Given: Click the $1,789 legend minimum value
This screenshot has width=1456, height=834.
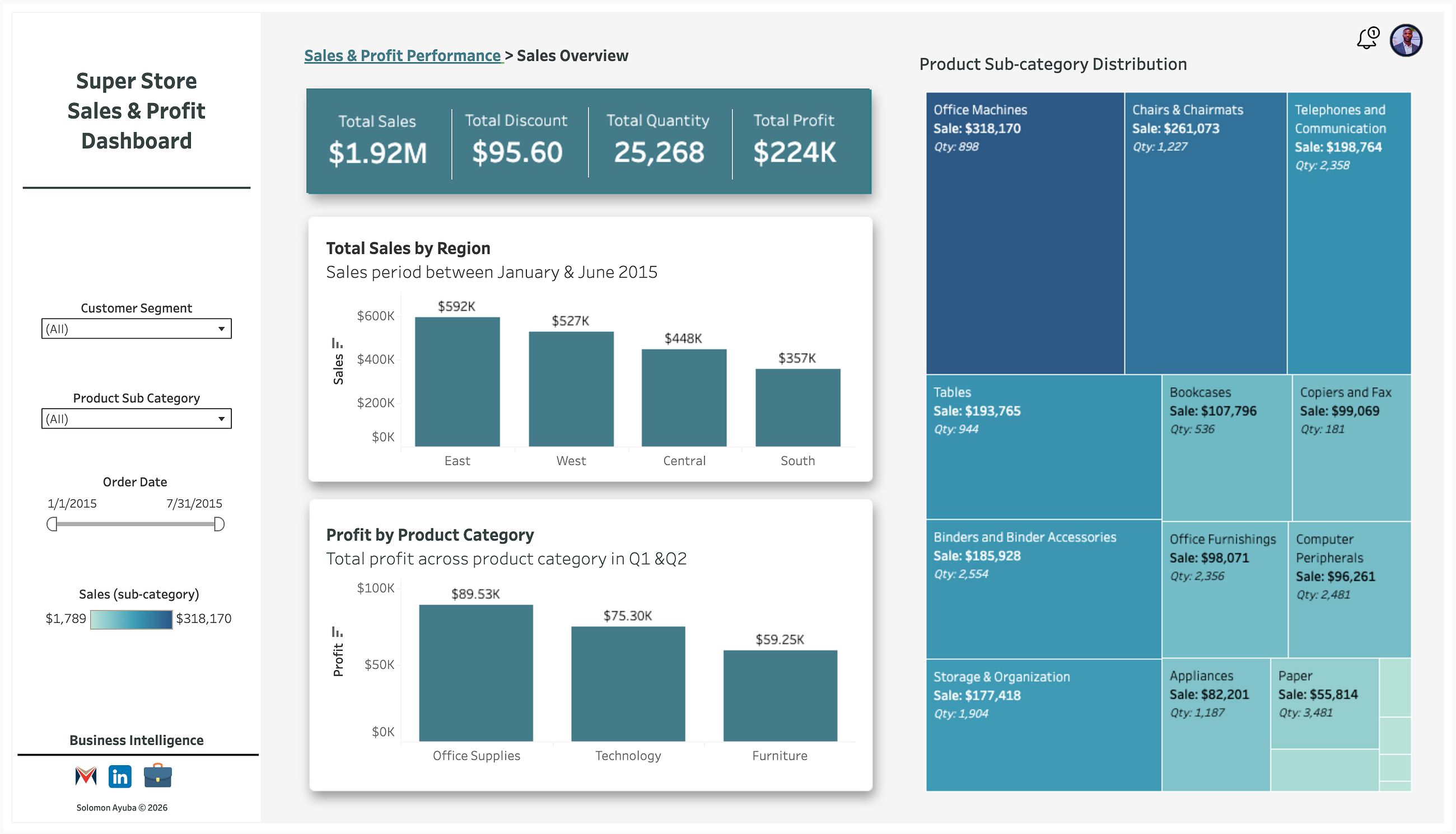Looking at the screenshot, I should click(66, 619).
